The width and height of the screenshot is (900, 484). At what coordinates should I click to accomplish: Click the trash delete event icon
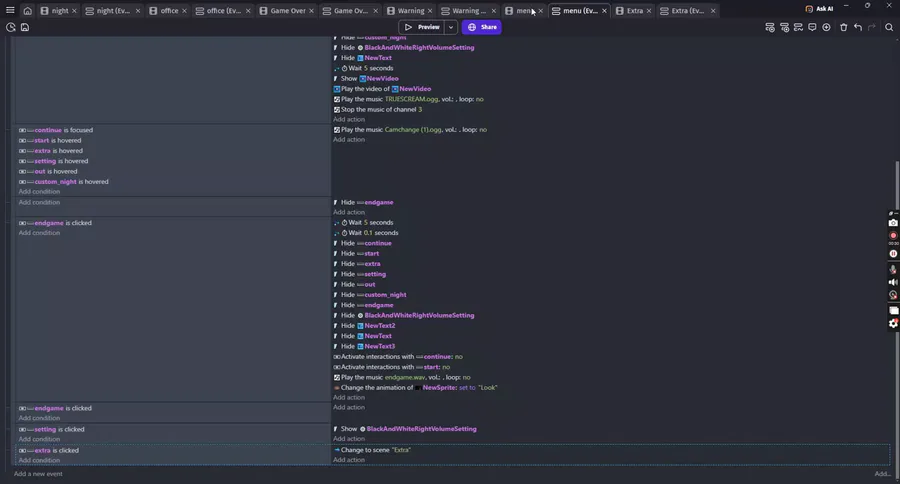(x=843, y=27)
